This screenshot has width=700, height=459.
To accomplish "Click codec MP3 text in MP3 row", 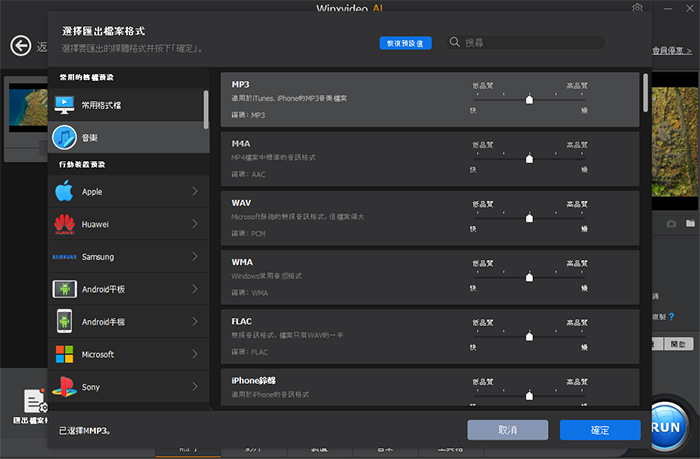I will point(248,115).
